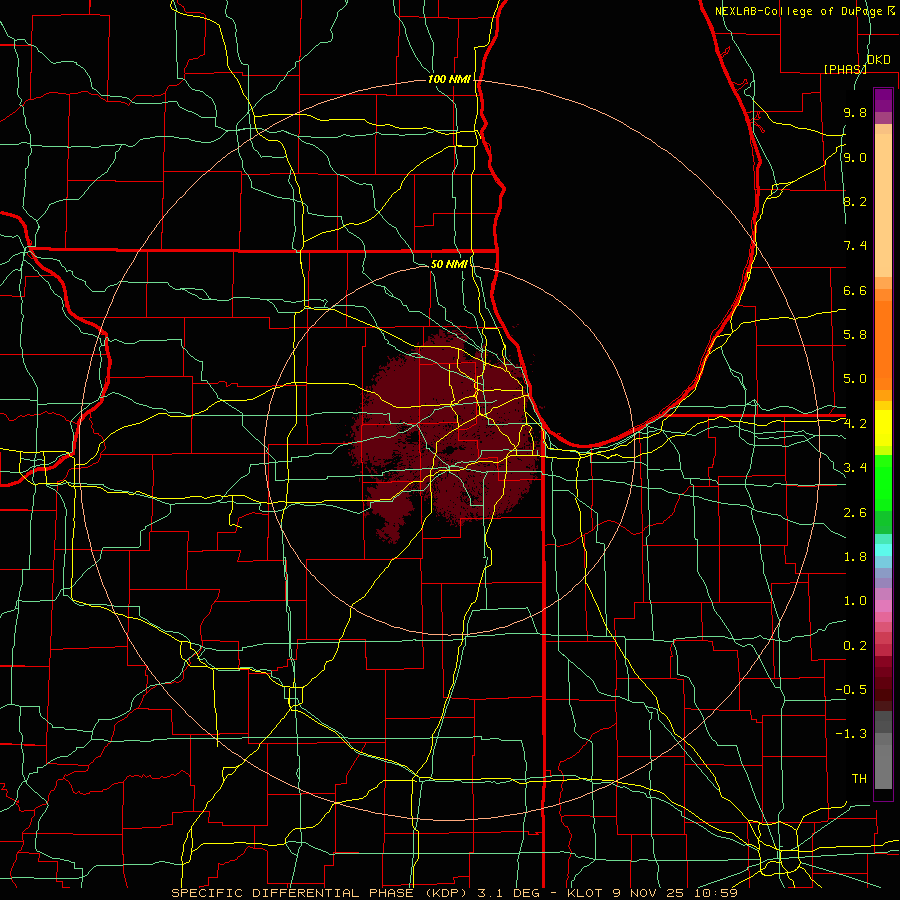The image size is (900, 900).
Task: Click the 5.0 scale label
Action: 855,379
